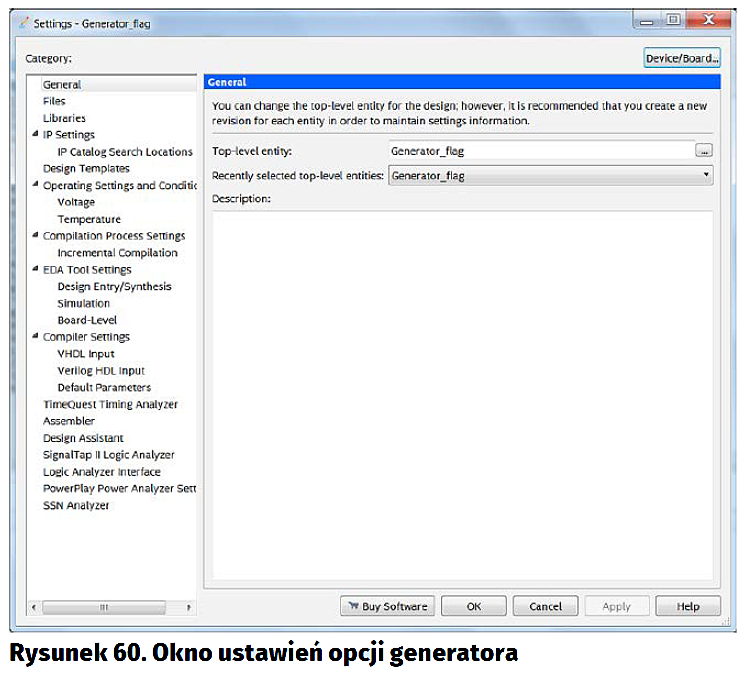Open VHDL Input settings

pos(86,353)
